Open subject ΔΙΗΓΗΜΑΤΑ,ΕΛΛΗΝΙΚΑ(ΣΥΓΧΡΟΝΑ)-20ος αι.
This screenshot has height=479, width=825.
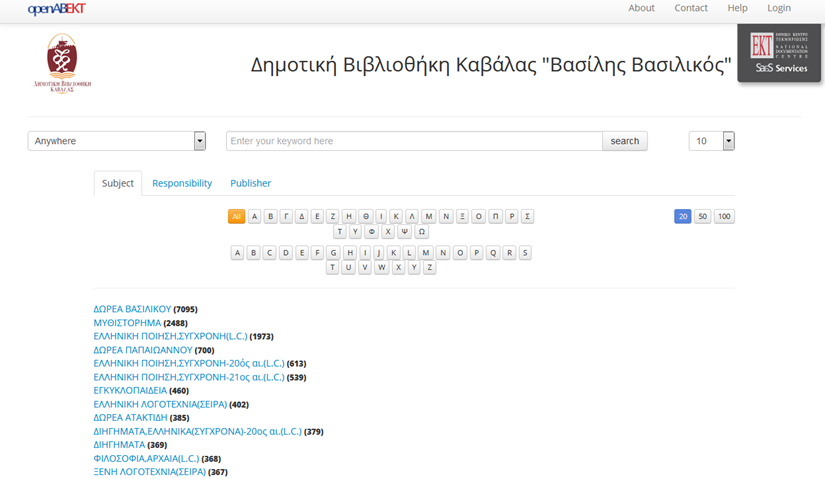pyautogui.click(x=197, y=431)
